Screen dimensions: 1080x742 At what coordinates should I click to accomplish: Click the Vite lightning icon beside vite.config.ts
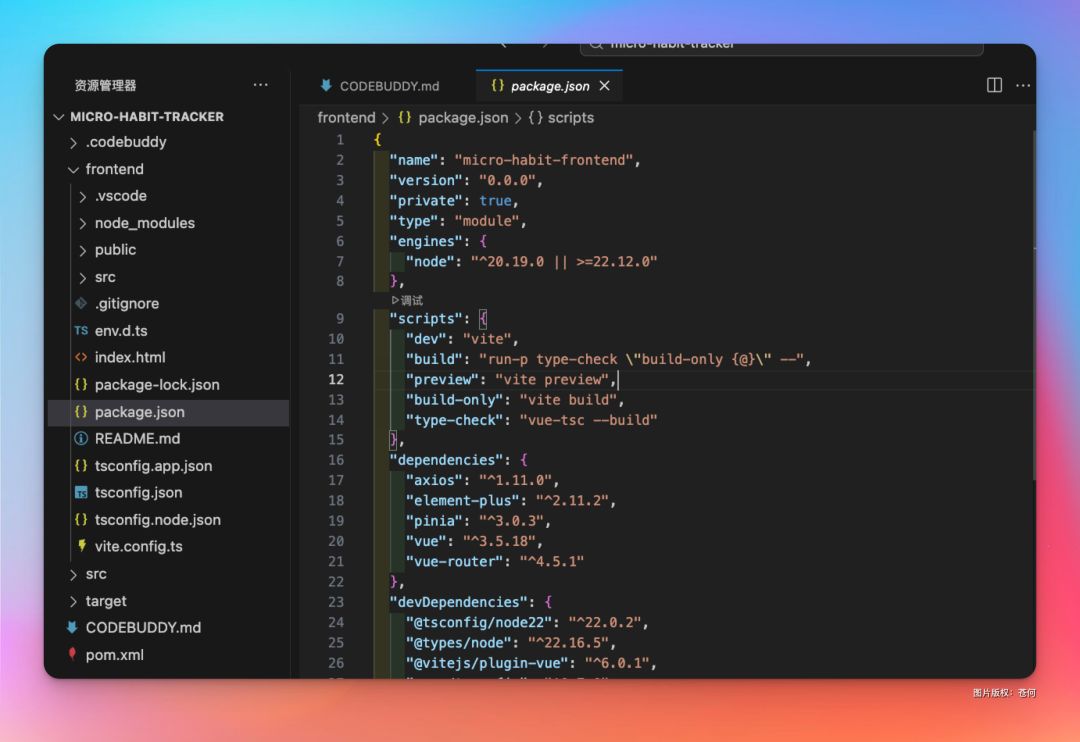(82, 546)
